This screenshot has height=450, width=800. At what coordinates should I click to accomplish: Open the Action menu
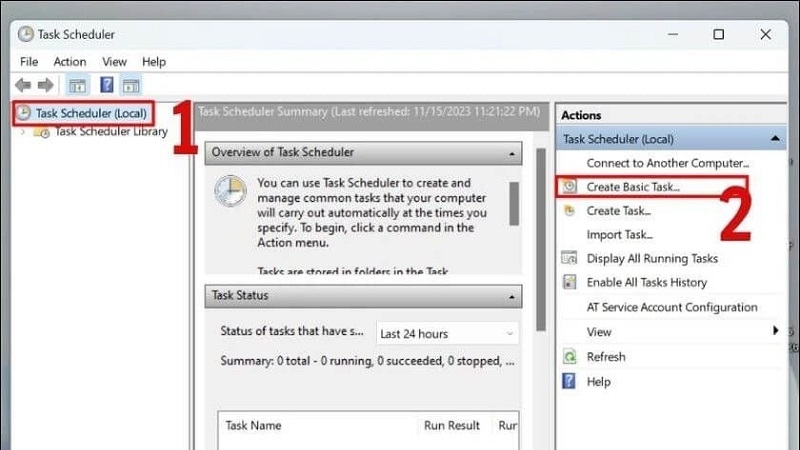[70, 62]
